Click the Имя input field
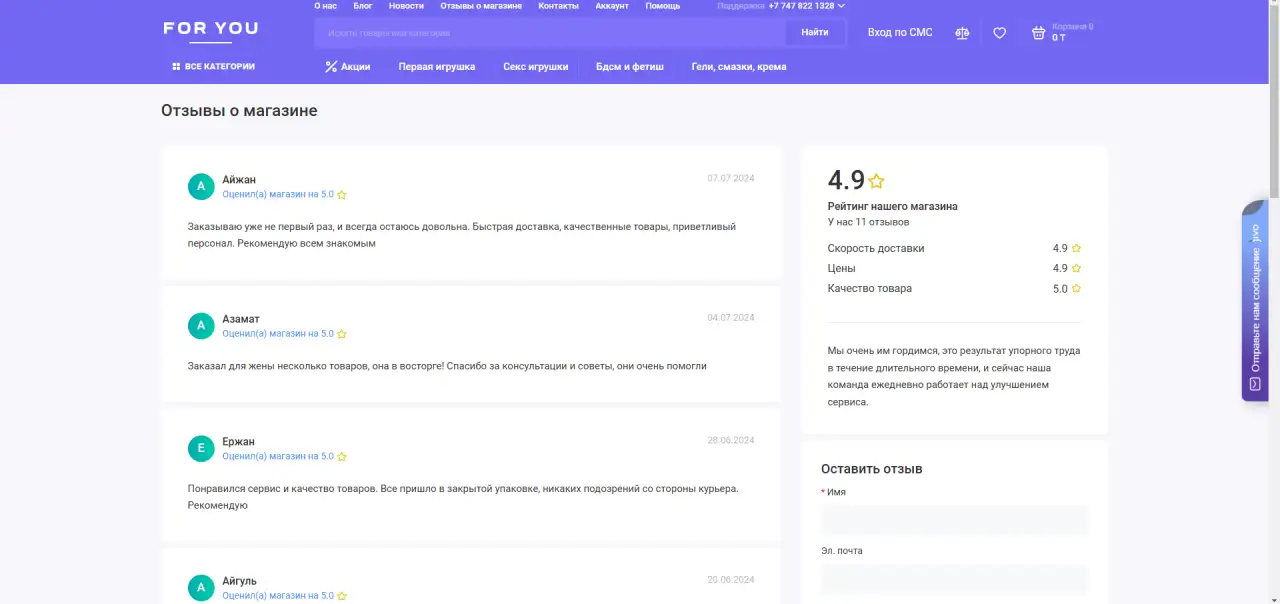The image size is (1280, 604). tap(953, 519)
